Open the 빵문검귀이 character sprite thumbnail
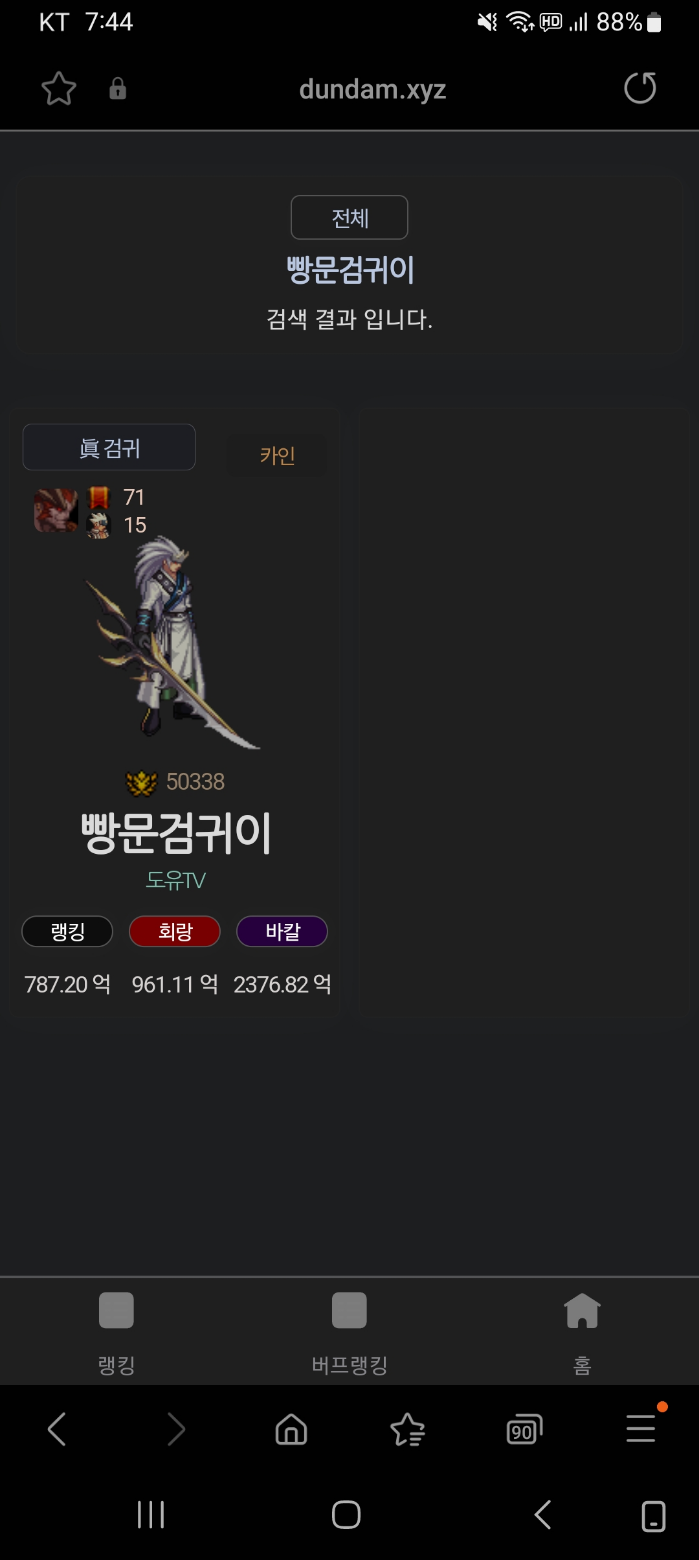 (175, 642)
